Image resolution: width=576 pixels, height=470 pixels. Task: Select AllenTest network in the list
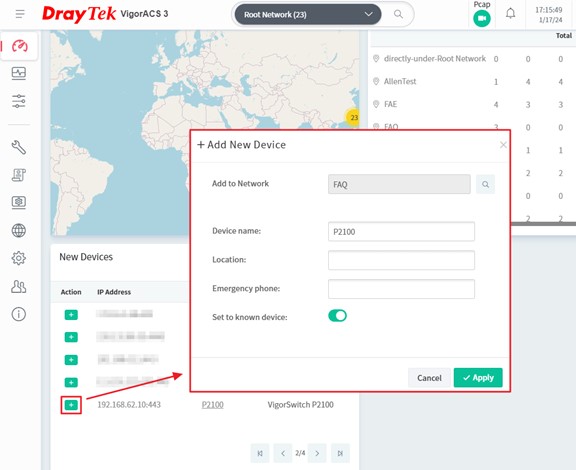click(400, 82)
